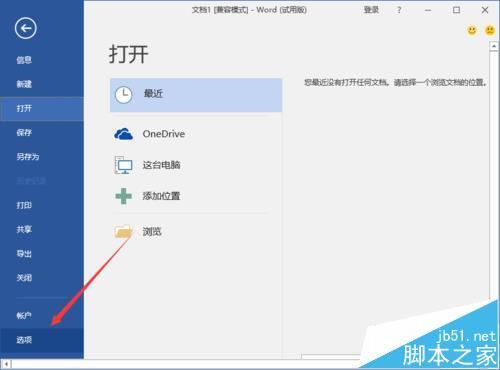
Task: Click the clock icon beside 最近
Action: click(x=124, y=95)
